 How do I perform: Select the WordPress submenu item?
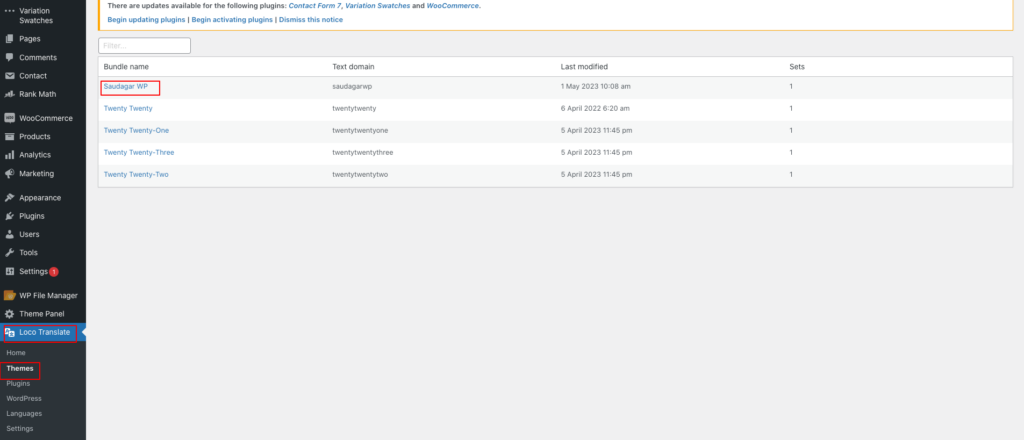(24, 398)
